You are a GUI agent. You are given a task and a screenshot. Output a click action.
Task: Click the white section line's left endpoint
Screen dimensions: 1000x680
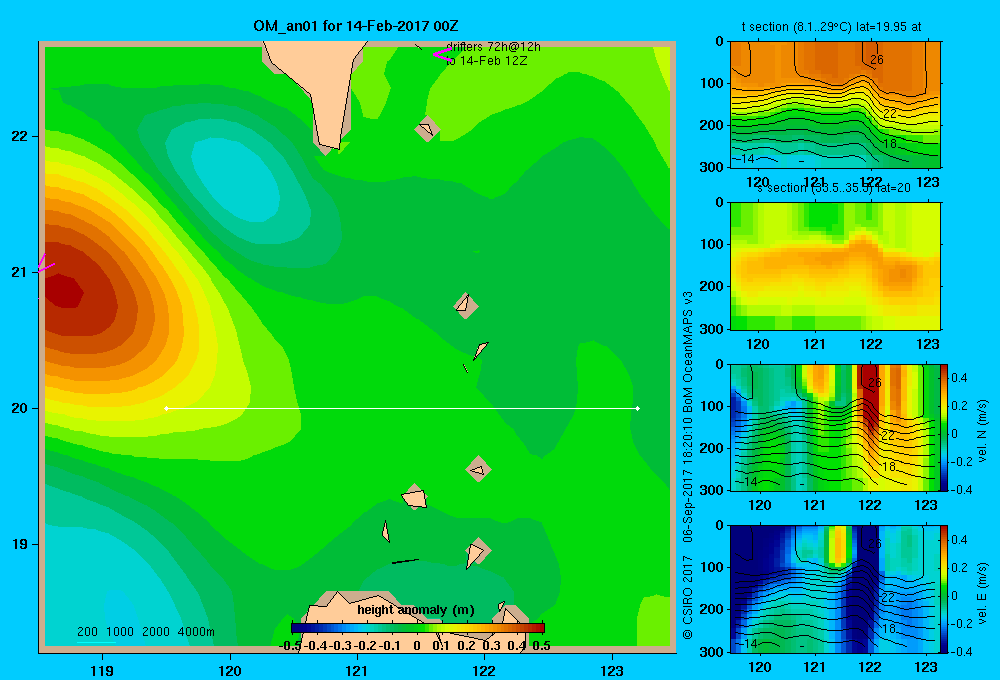tap(166, 408)
